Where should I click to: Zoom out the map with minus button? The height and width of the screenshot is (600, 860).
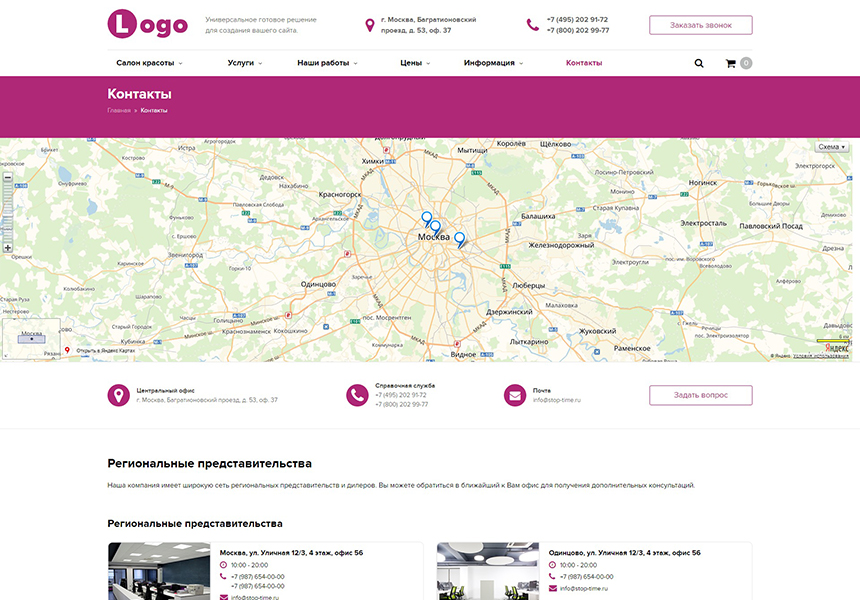coord(8,177)
